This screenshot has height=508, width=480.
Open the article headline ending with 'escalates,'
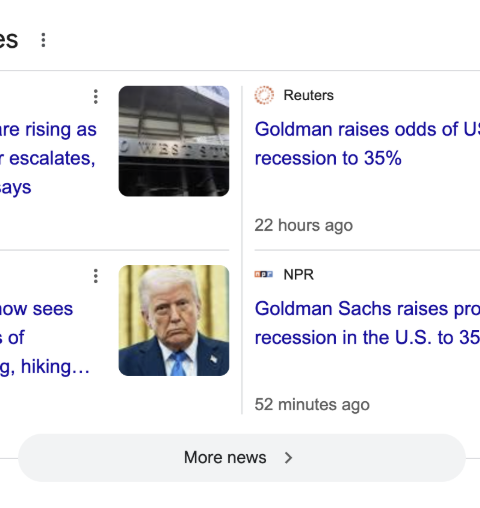pyautogui.click(x=48, y=158)
